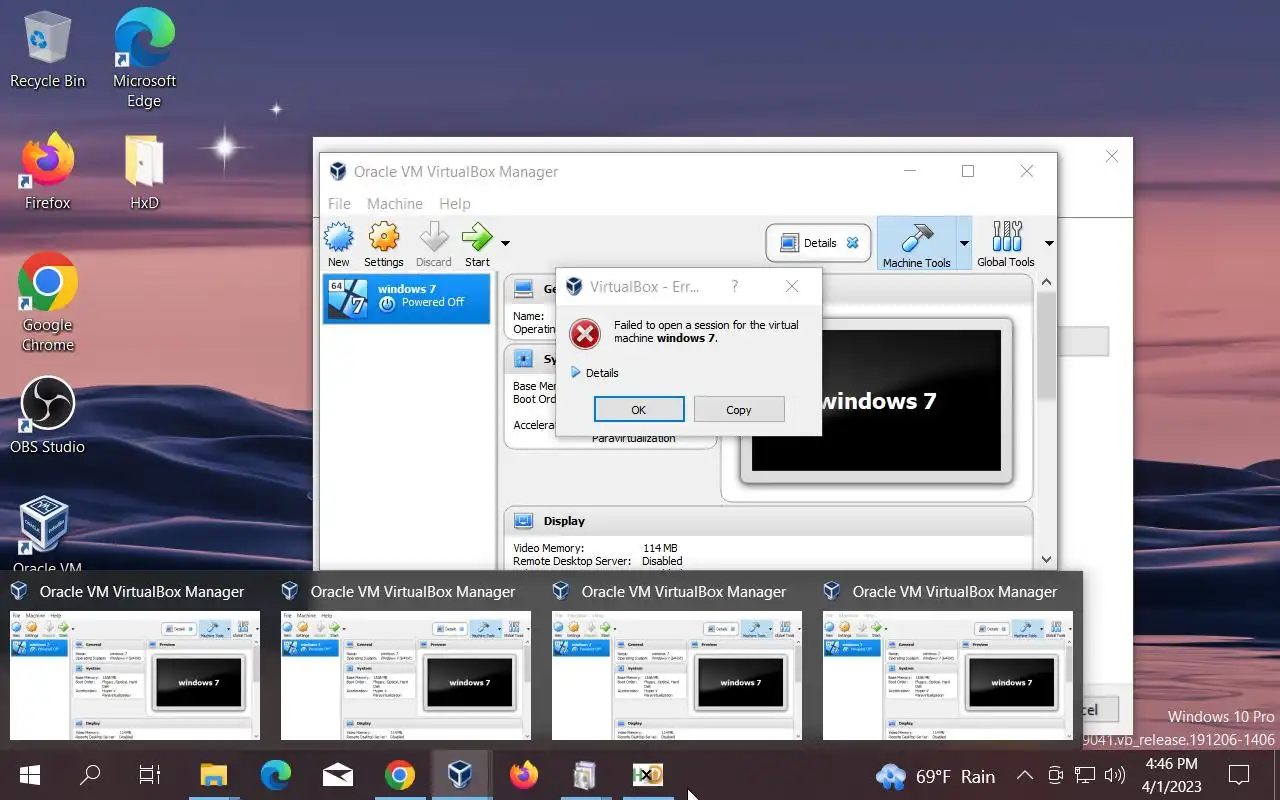Open OBS Studio desktop shortcut
This screenshot has height=800, width=1280.
pos(47,415)
